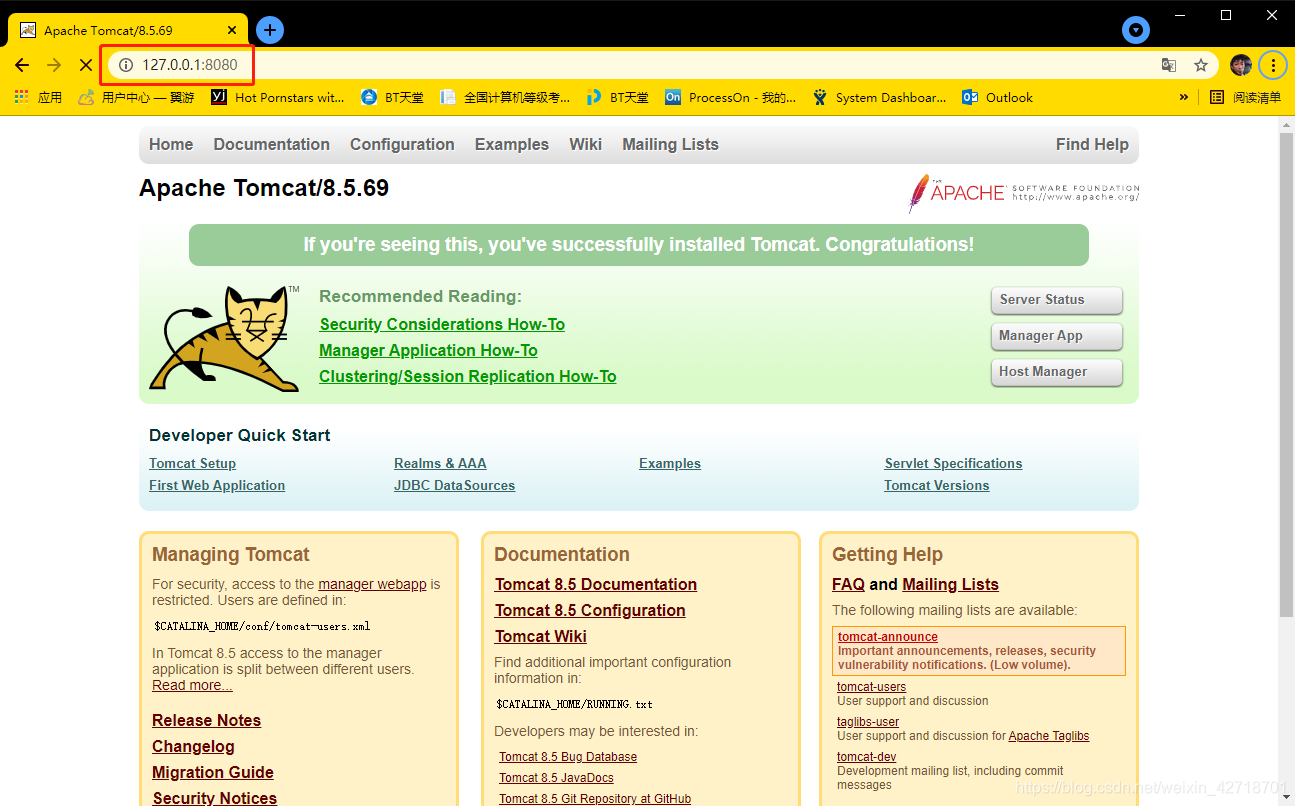This screenshot has height=806, width=1295.
Task: Open Tomcat 8.5 JavaDocs link
Action: [x=556, y=778]
